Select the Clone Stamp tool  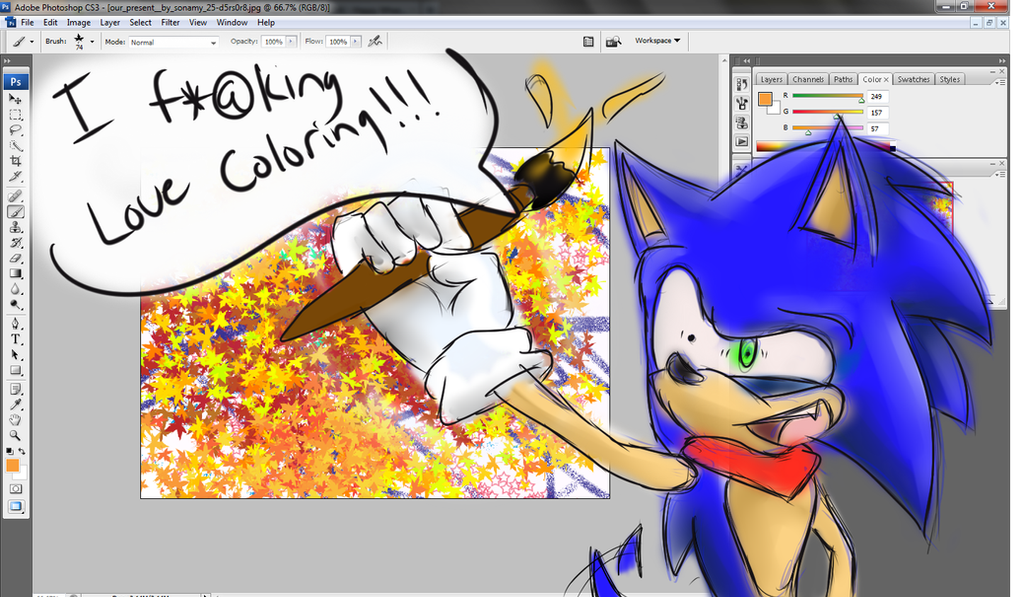[16, 227]
